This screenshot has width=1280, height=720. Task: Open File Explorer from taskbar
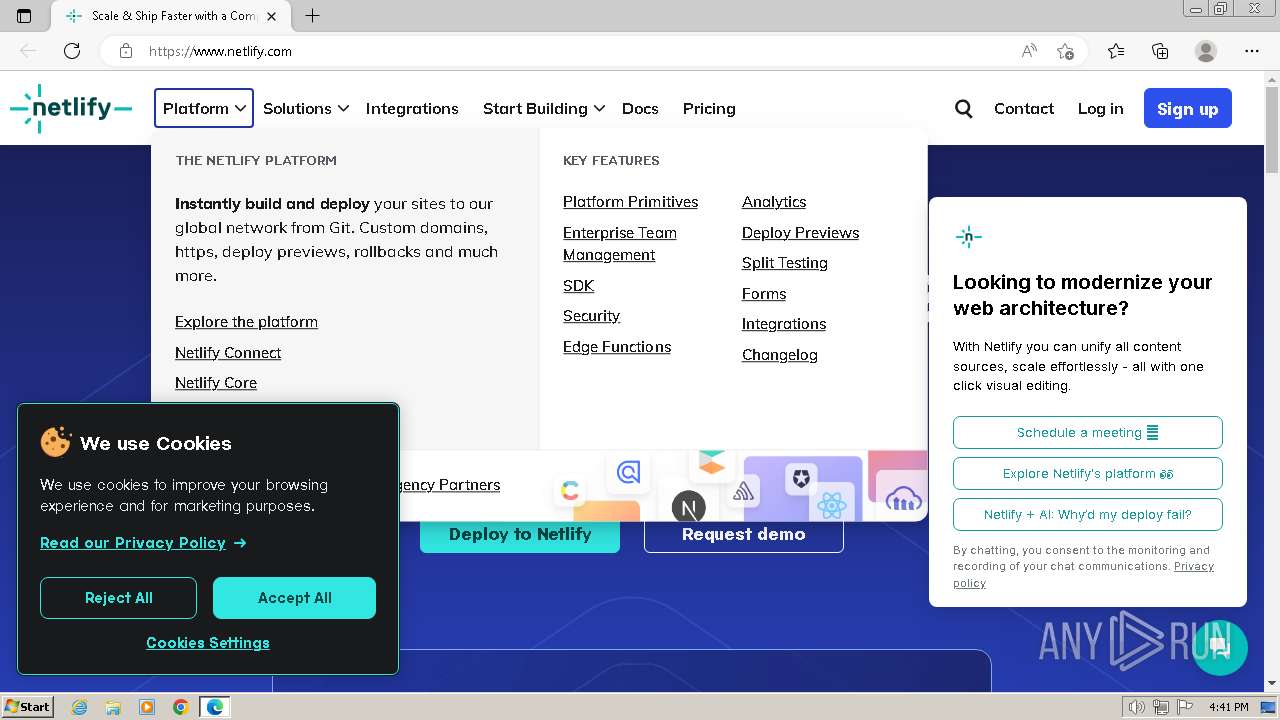click(113, 707)
